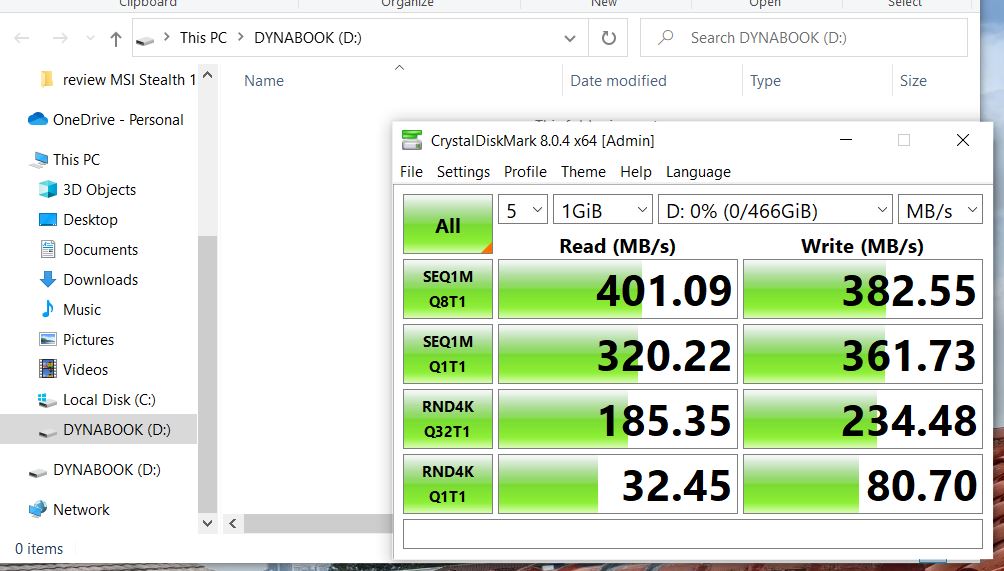Click the refresh icon beside address bar
The width and height of the screenshot is (1004, 571).
pos(608,38)
